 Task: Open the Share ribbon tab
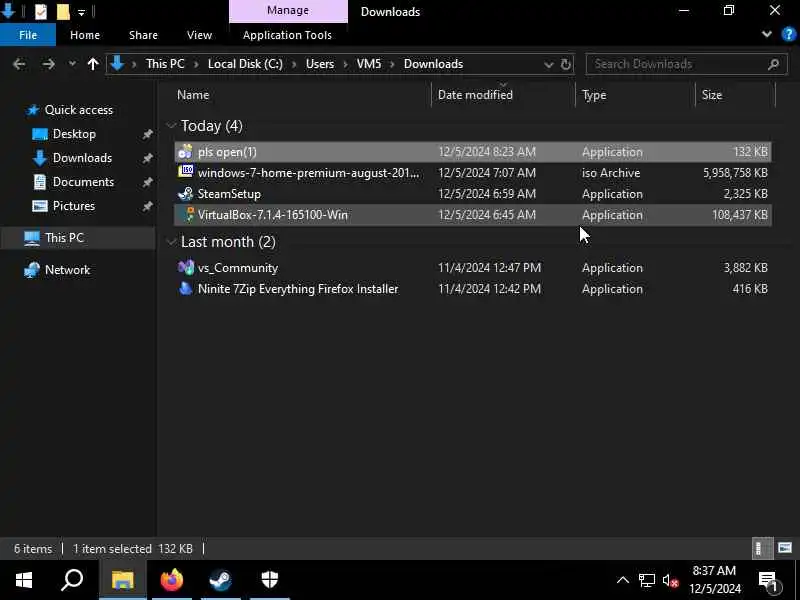(143, 35)
